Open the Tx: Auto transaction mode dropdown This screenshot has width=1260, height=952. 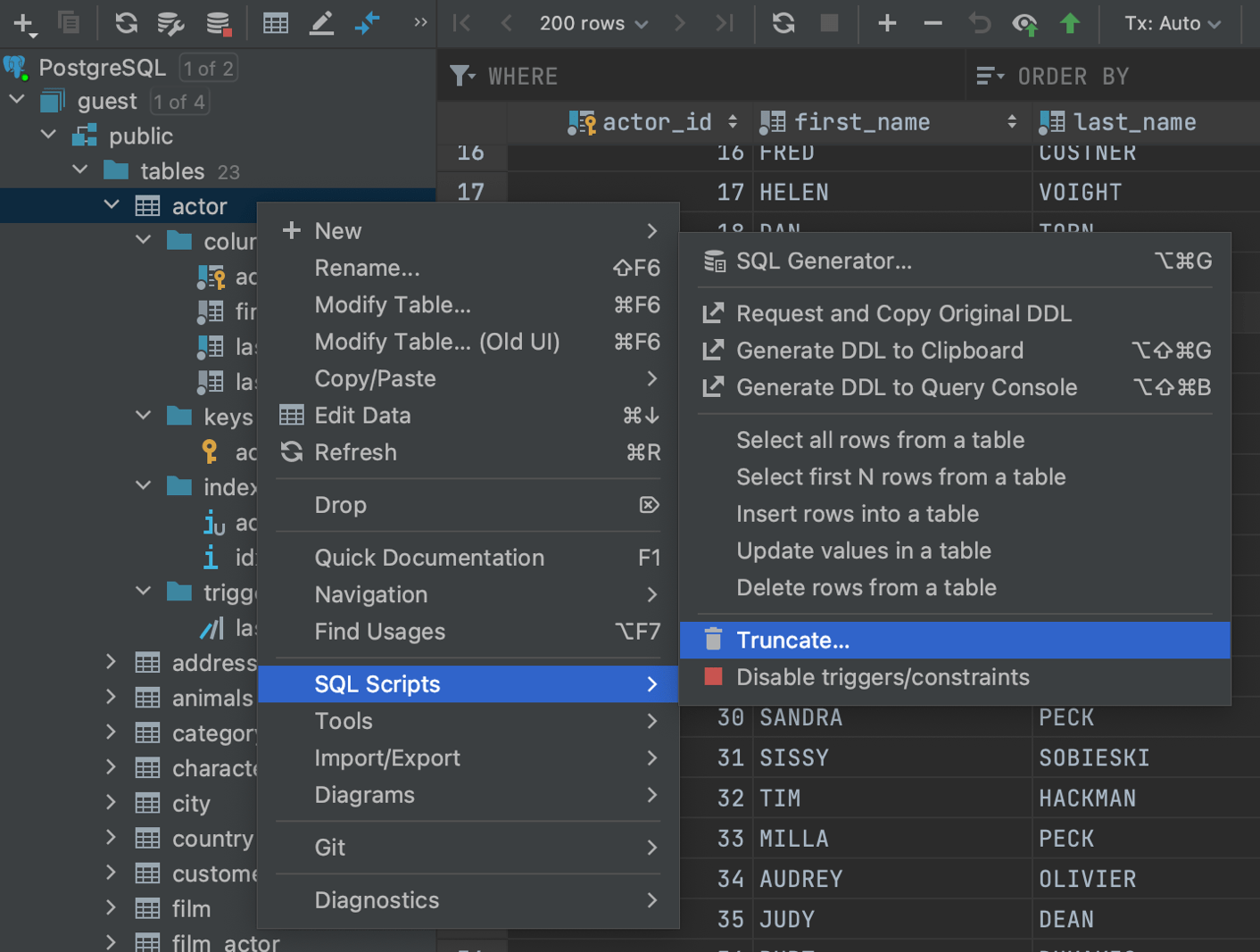coord(1172,23)
